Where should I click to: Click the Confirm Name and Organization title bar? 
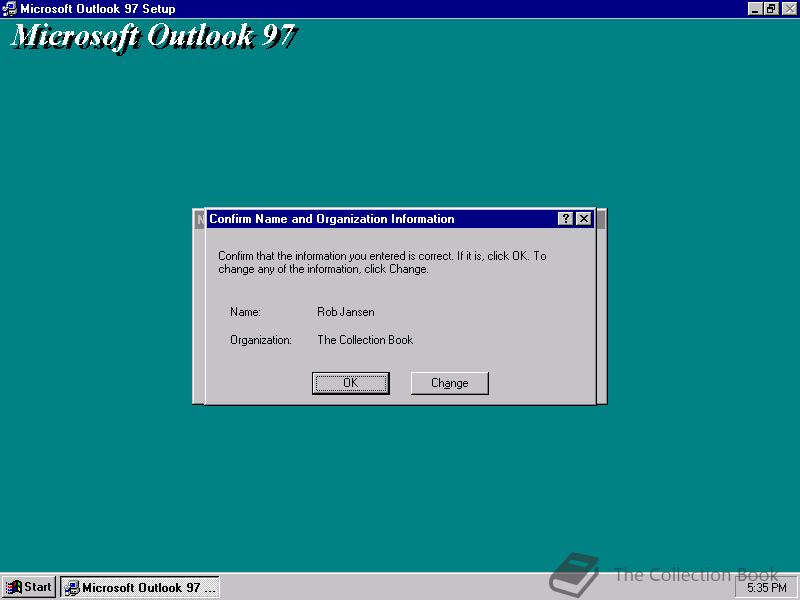pyautogui.click(x=382, y=219)
